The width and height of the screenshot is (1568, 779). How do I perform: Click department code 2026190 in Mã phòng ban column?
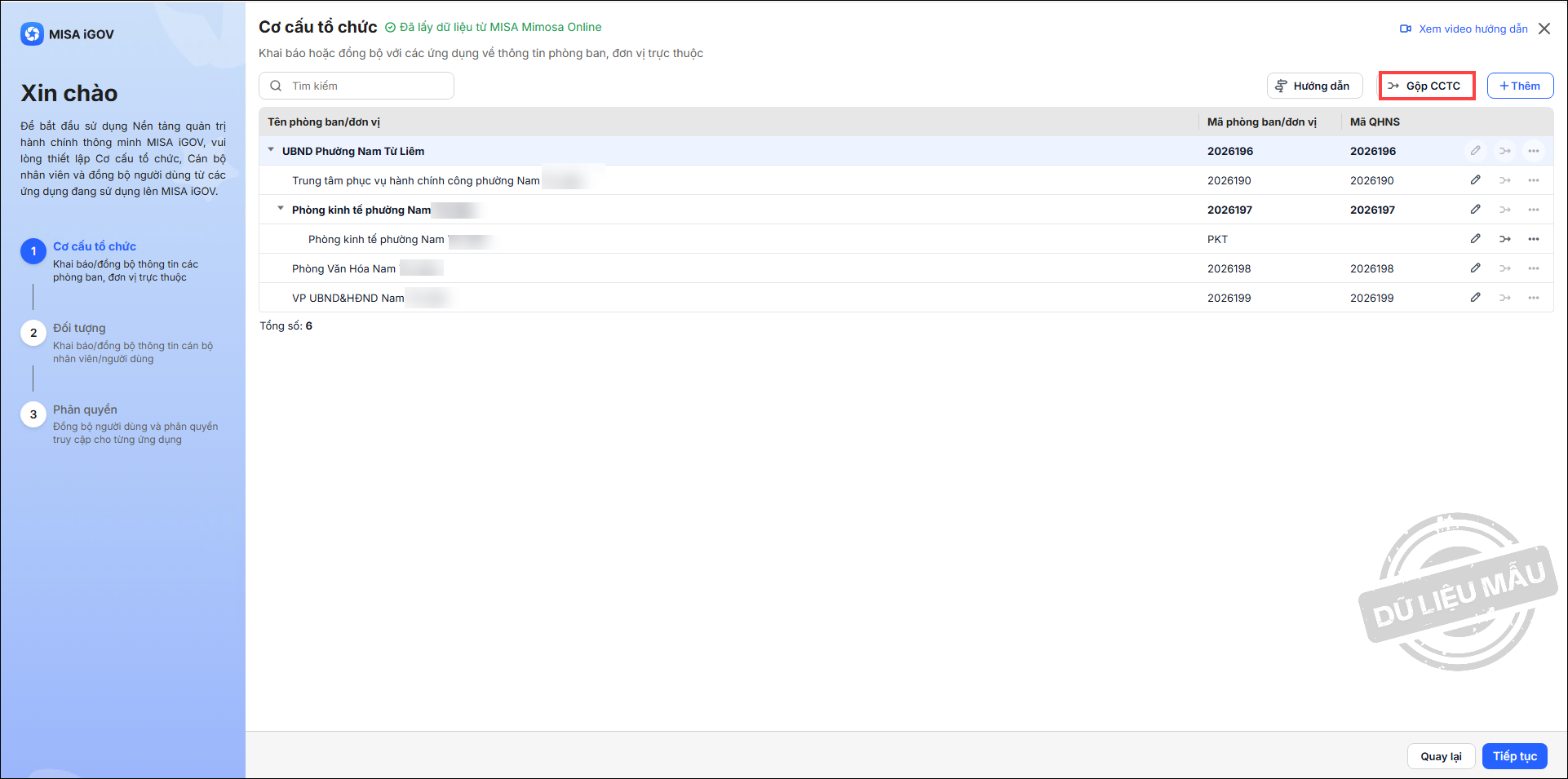(1229, 180)
